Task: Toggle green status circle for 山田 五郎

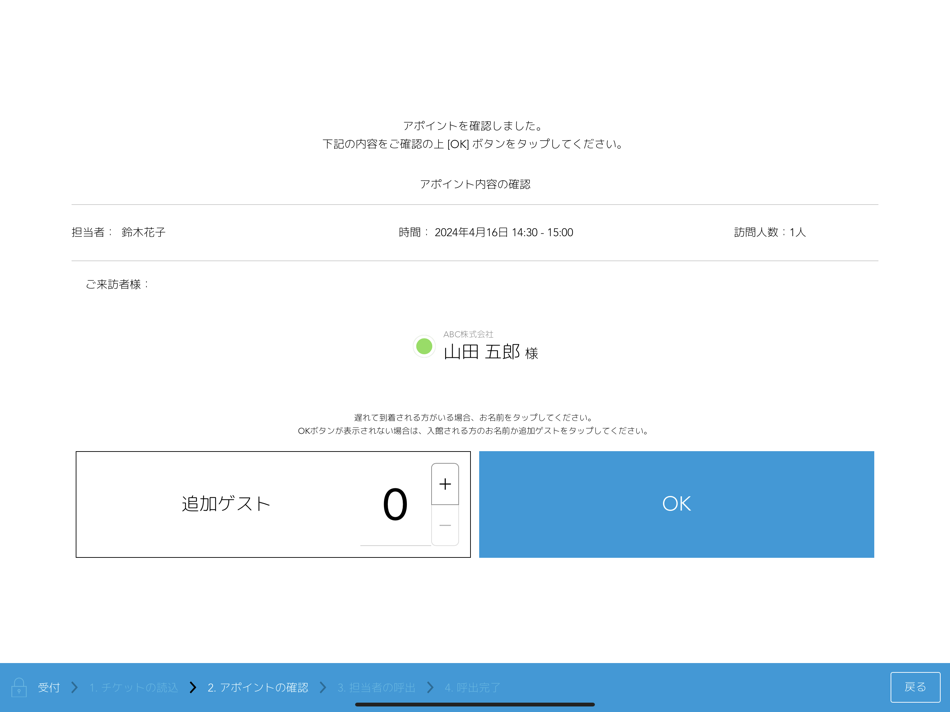Action: click(424, 347)
